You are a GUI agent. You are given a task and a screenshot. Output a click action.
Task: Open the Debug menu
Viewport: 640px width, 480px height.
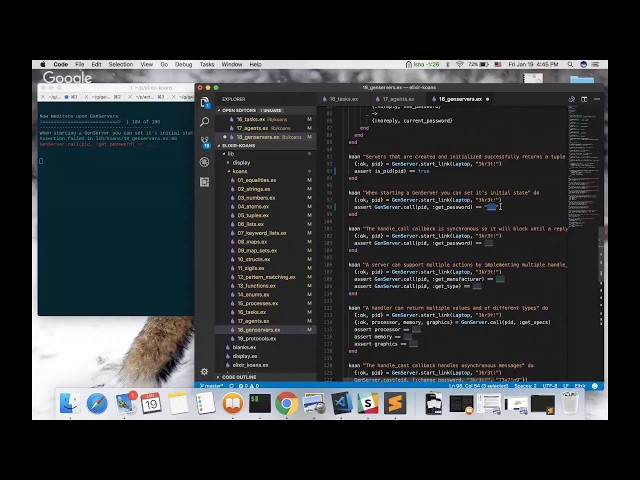(x=183, y=64)
